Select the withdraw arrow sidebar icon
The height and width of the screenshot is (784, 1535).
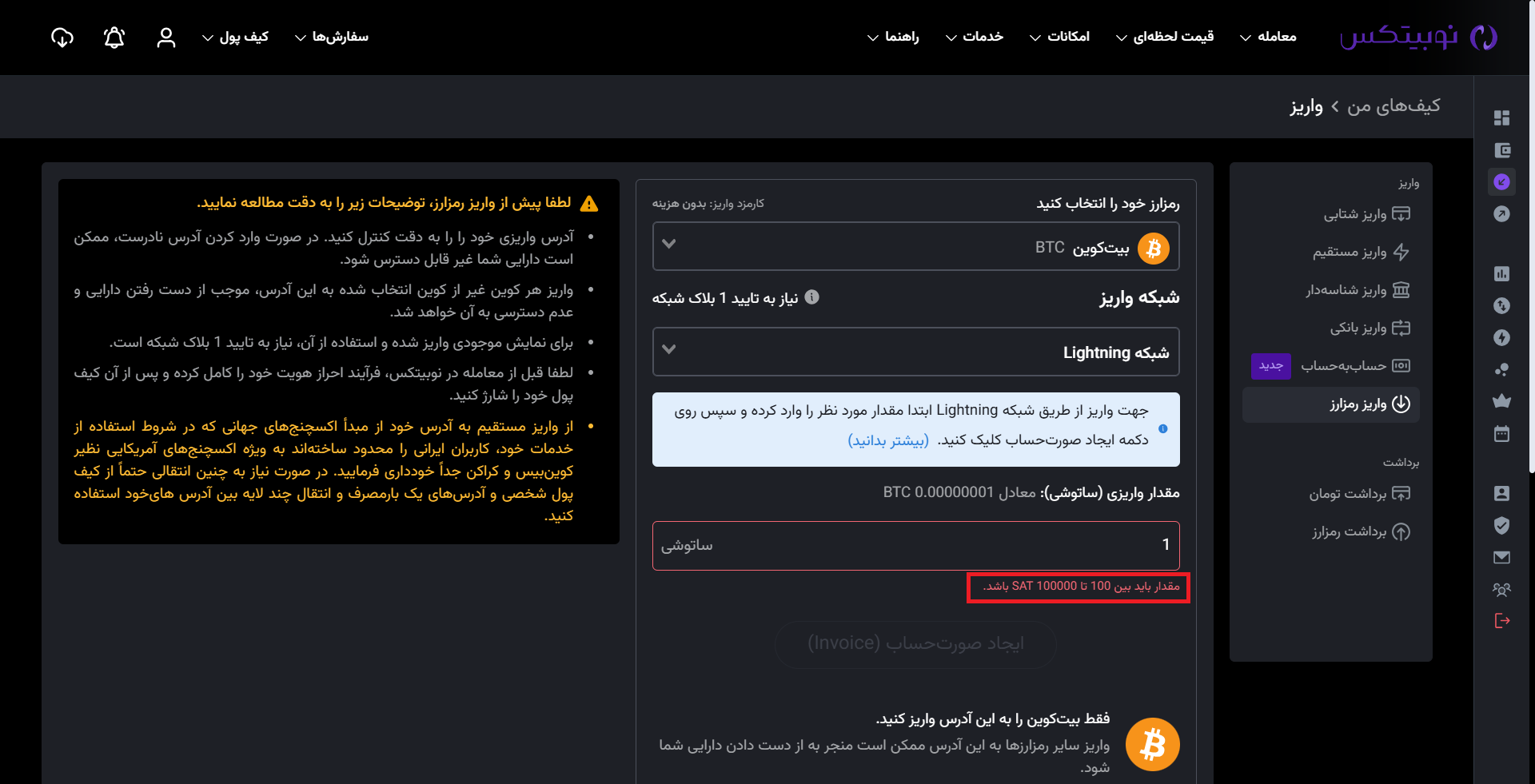(x=1501, y=214)
